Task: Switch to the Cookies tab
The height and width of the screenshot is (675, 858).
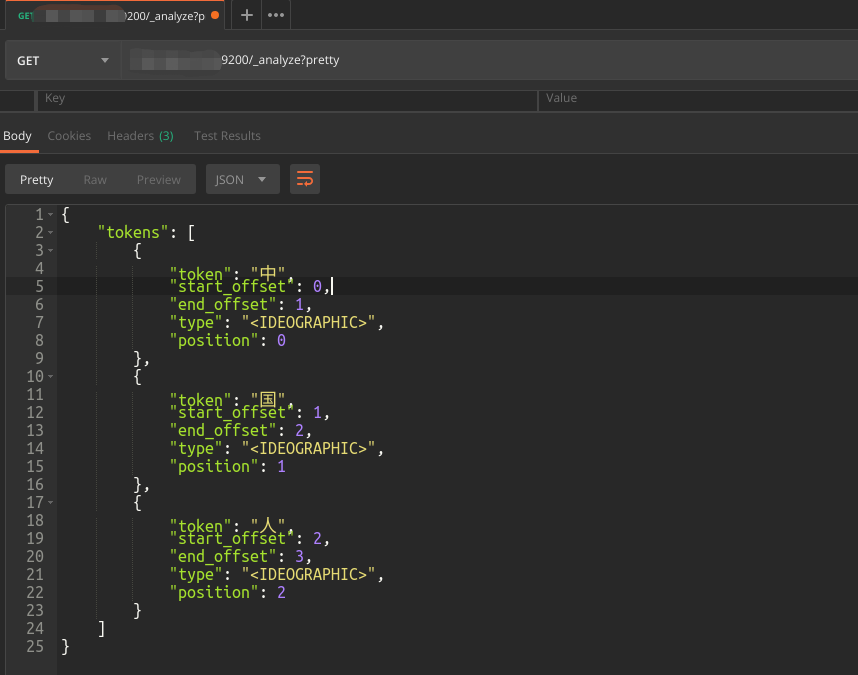Action: pyautogui.click(x=69, y=136)
